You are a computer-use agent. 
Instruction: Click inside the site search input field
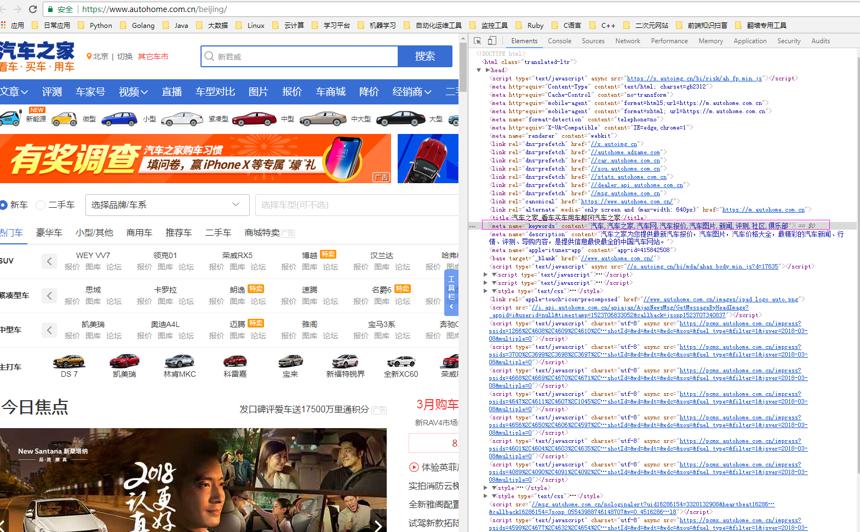(299, 56)
